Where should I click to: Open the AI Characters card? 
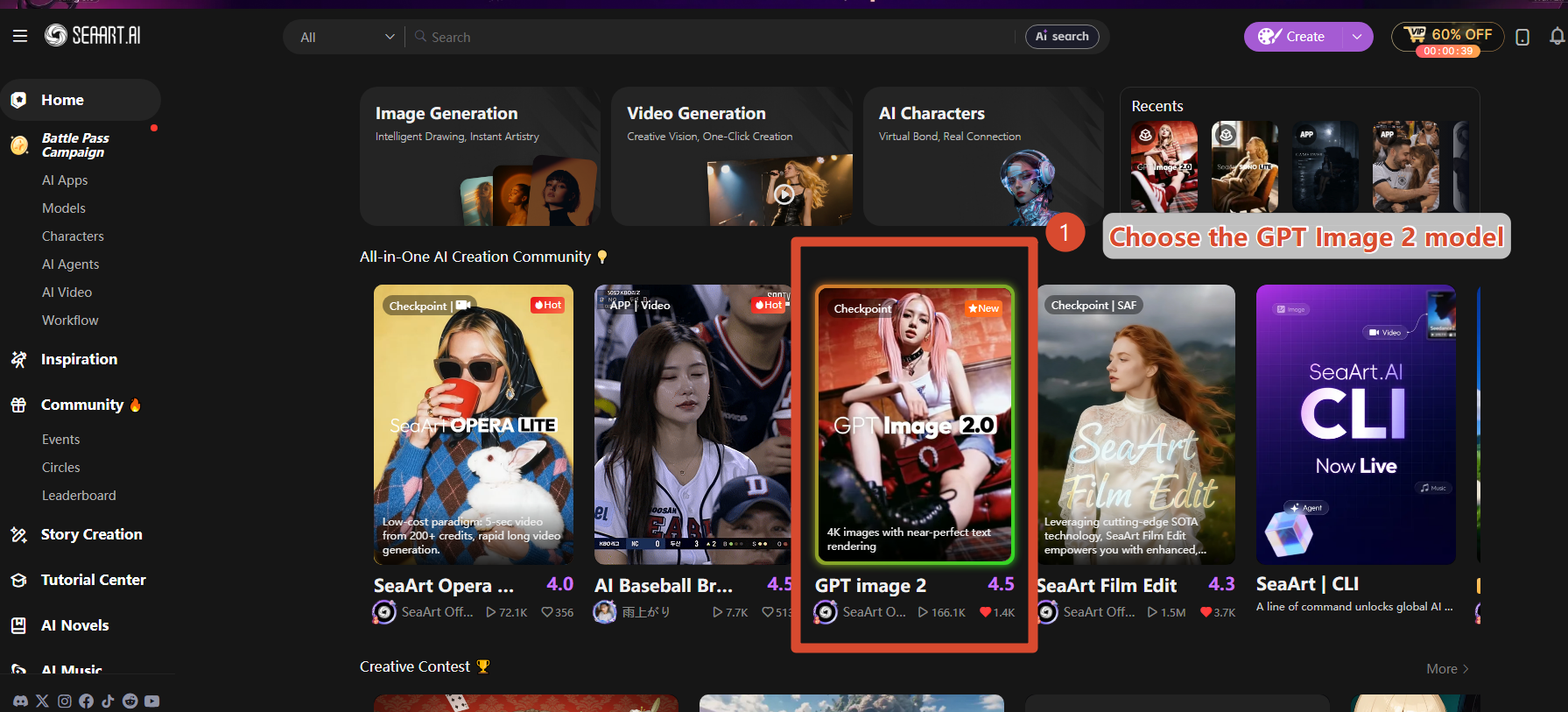[x=983, y=157]
